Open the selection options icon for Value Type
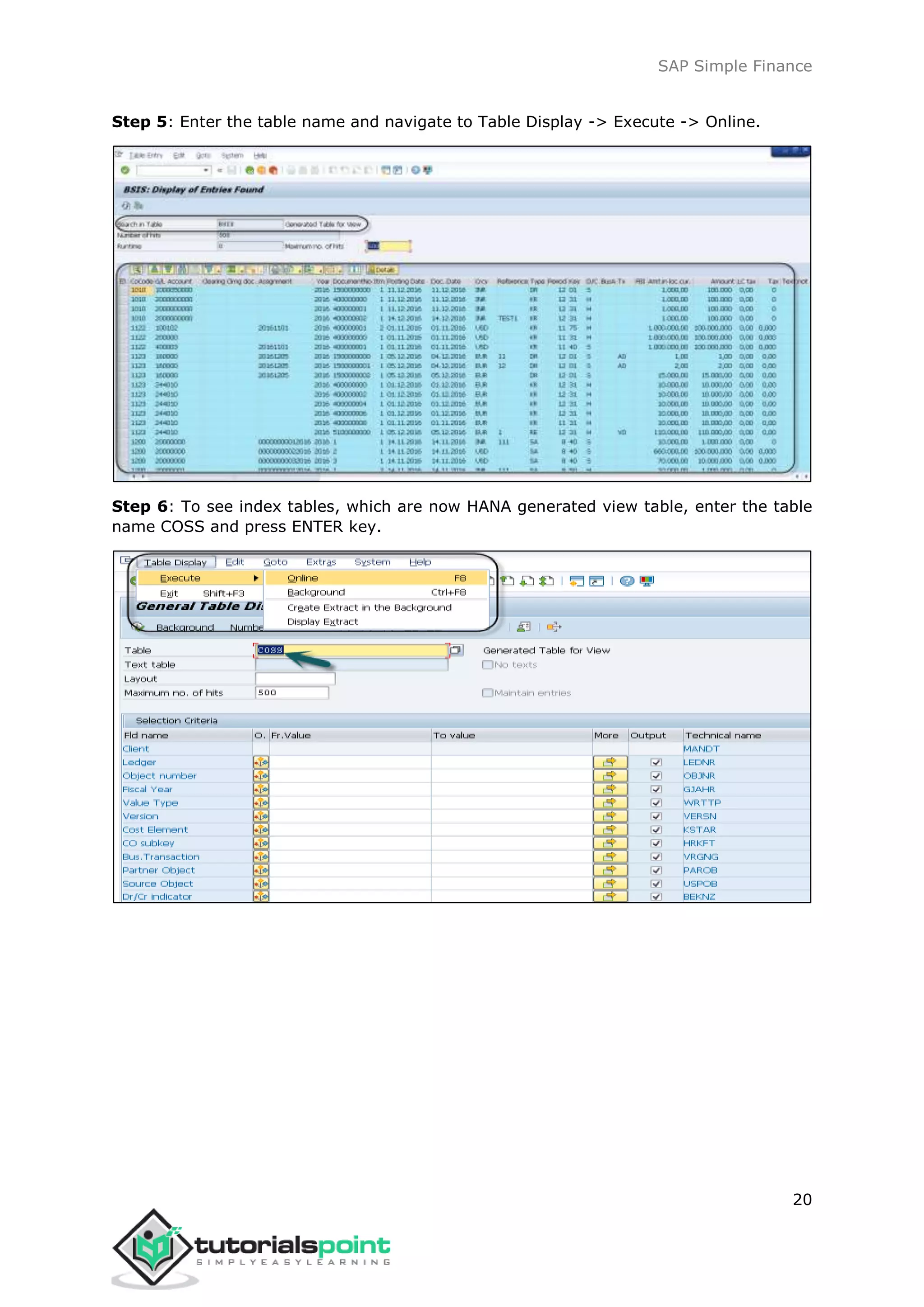 point(261,802)
